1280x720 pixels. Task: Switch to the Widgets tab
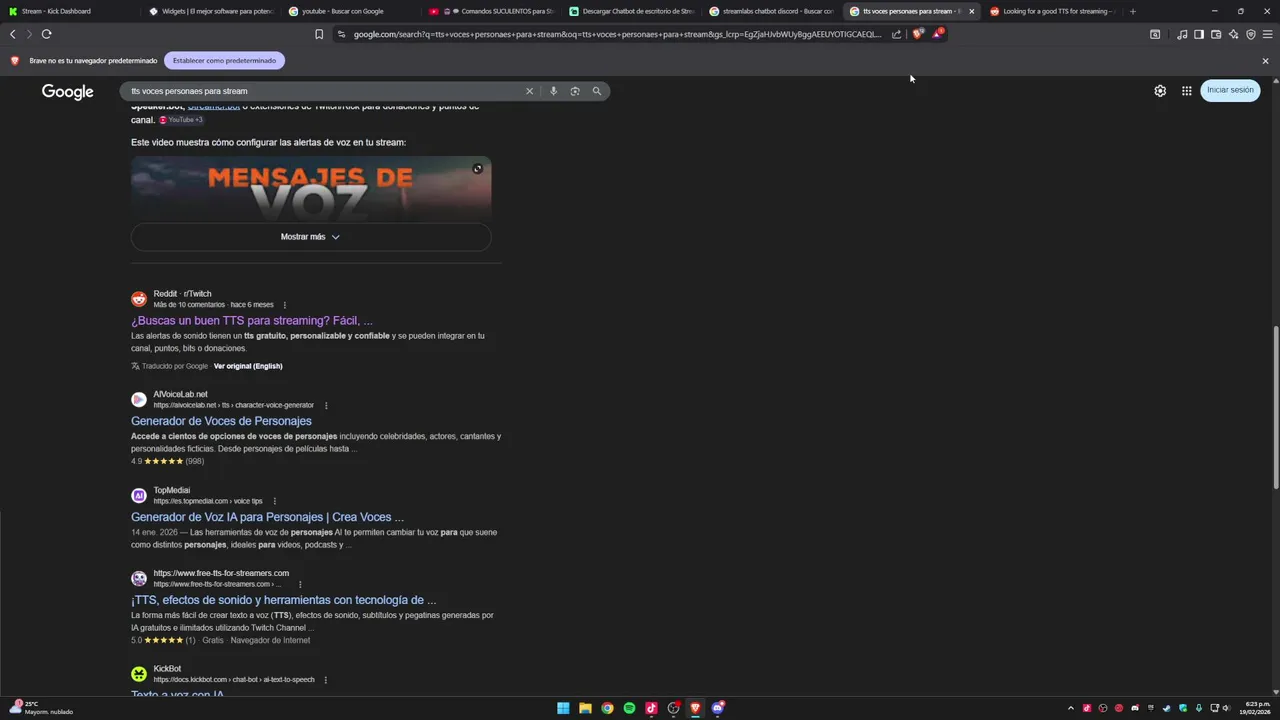pos(210,11)
